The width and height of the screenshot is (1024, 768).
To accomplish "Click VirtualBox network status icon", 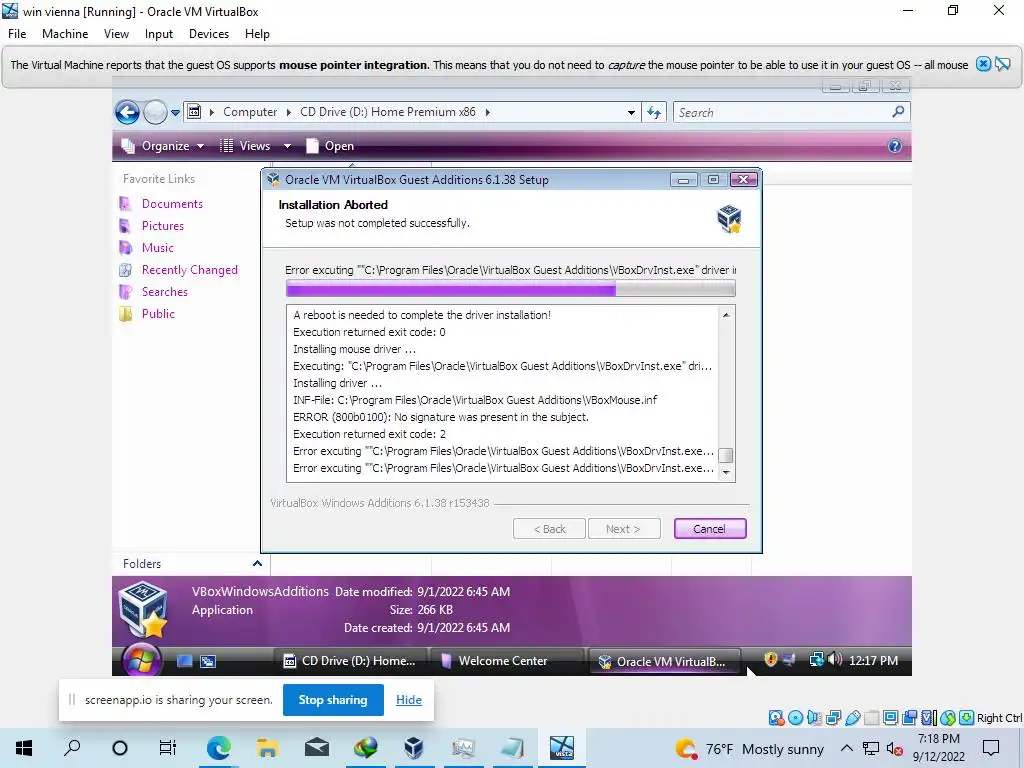I will [x=833, y=718].
